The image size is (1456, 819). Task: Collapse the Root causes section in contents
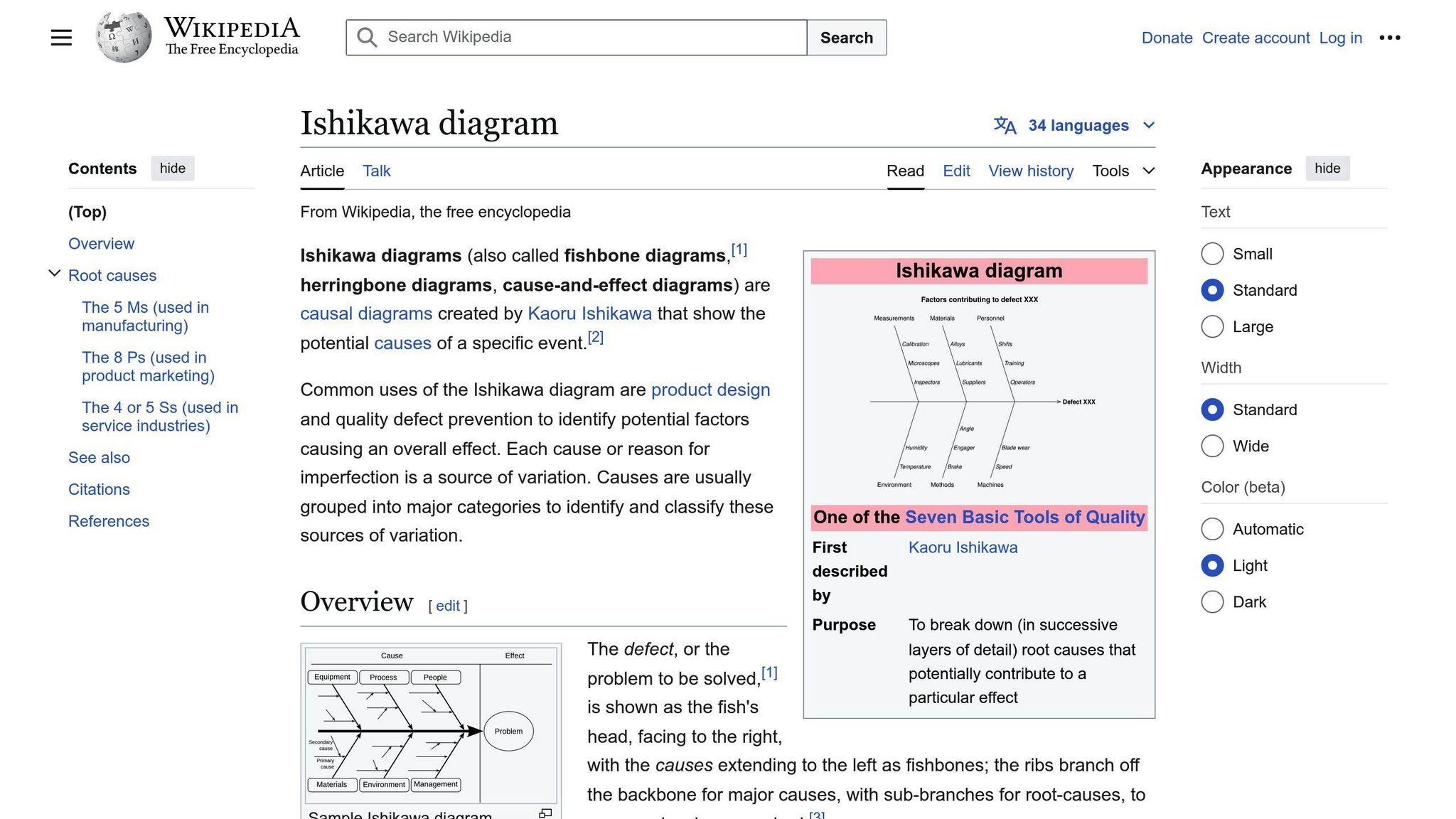(54, 274)
